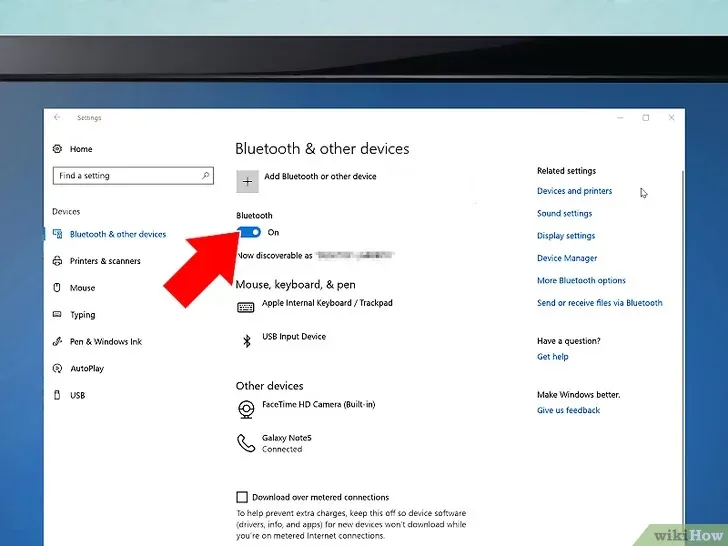The width and height of the screenshot is (728, 546).
Task: Click More Bluetooth options link
Action: point(581,281)
